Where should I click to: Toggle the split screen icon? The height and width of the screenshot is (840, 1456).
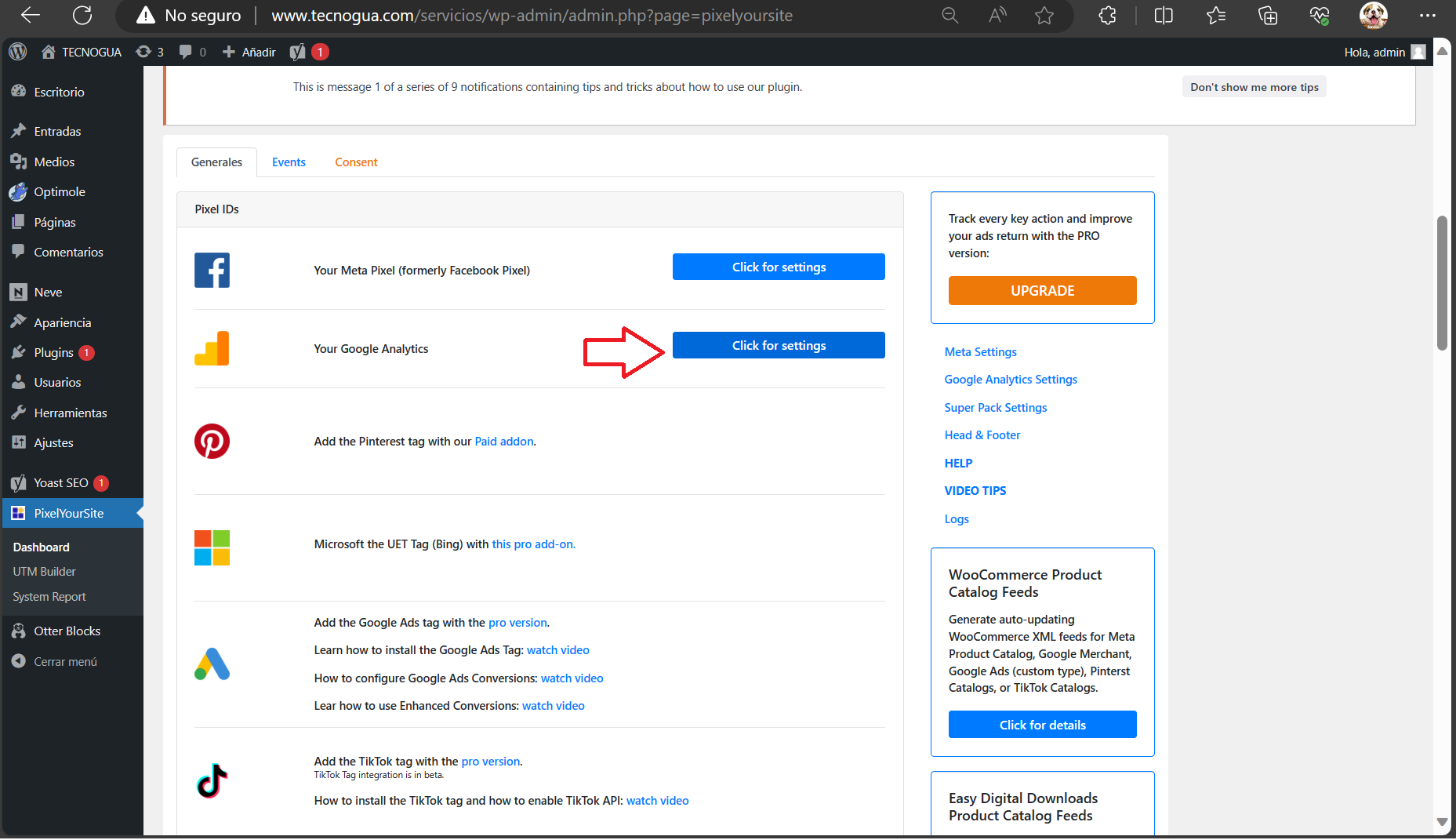coord(1164,15)
